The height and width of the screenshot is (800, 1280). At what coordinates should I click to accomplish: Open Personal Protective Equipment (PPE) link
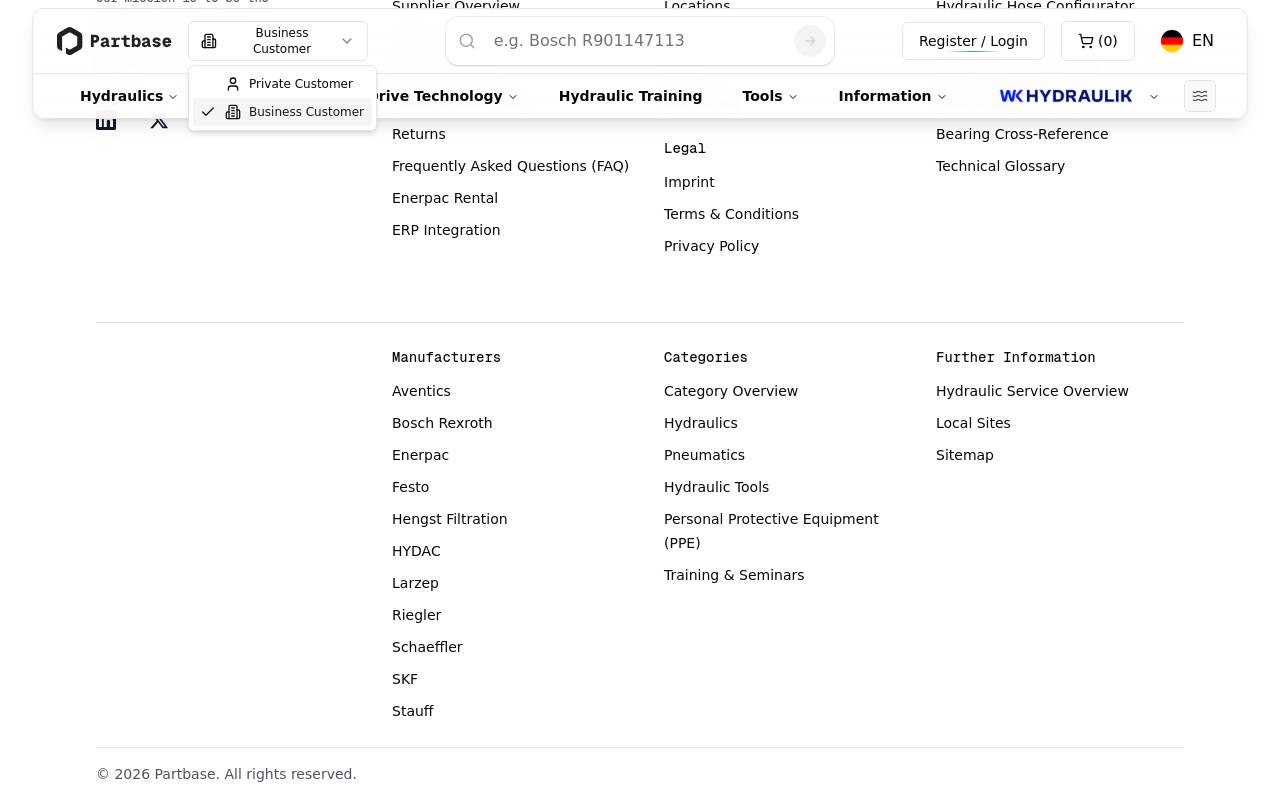771,531
